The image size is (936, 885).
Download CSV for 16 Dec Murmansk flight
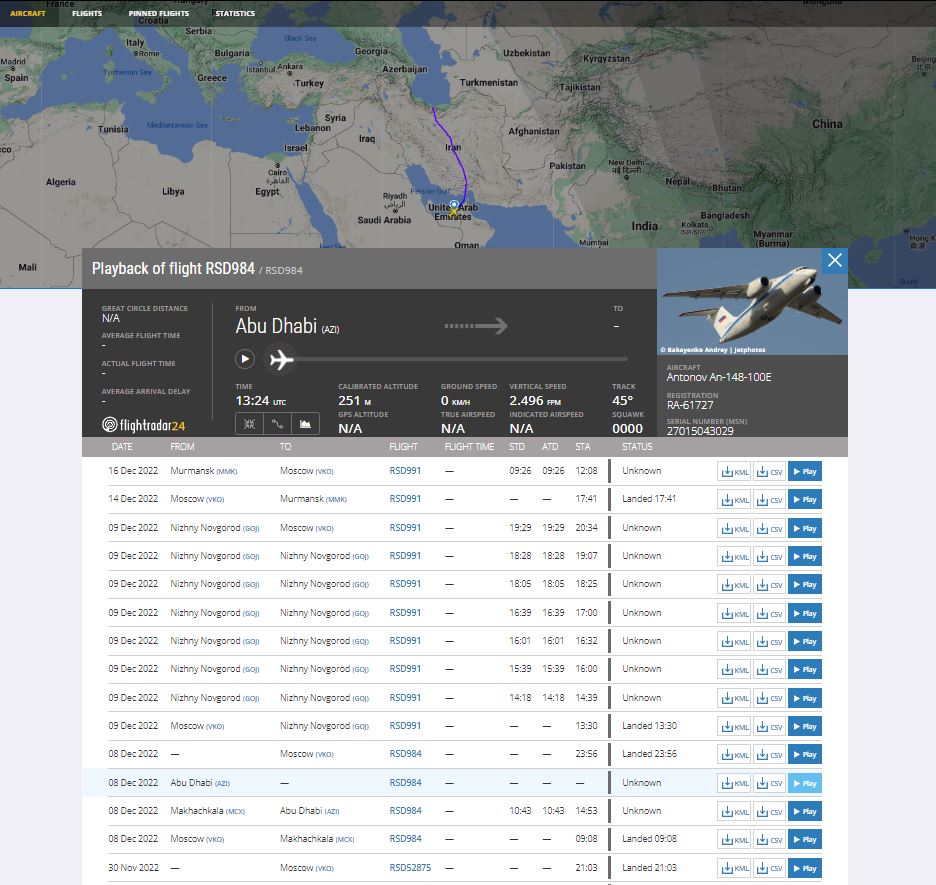point(768,471)
